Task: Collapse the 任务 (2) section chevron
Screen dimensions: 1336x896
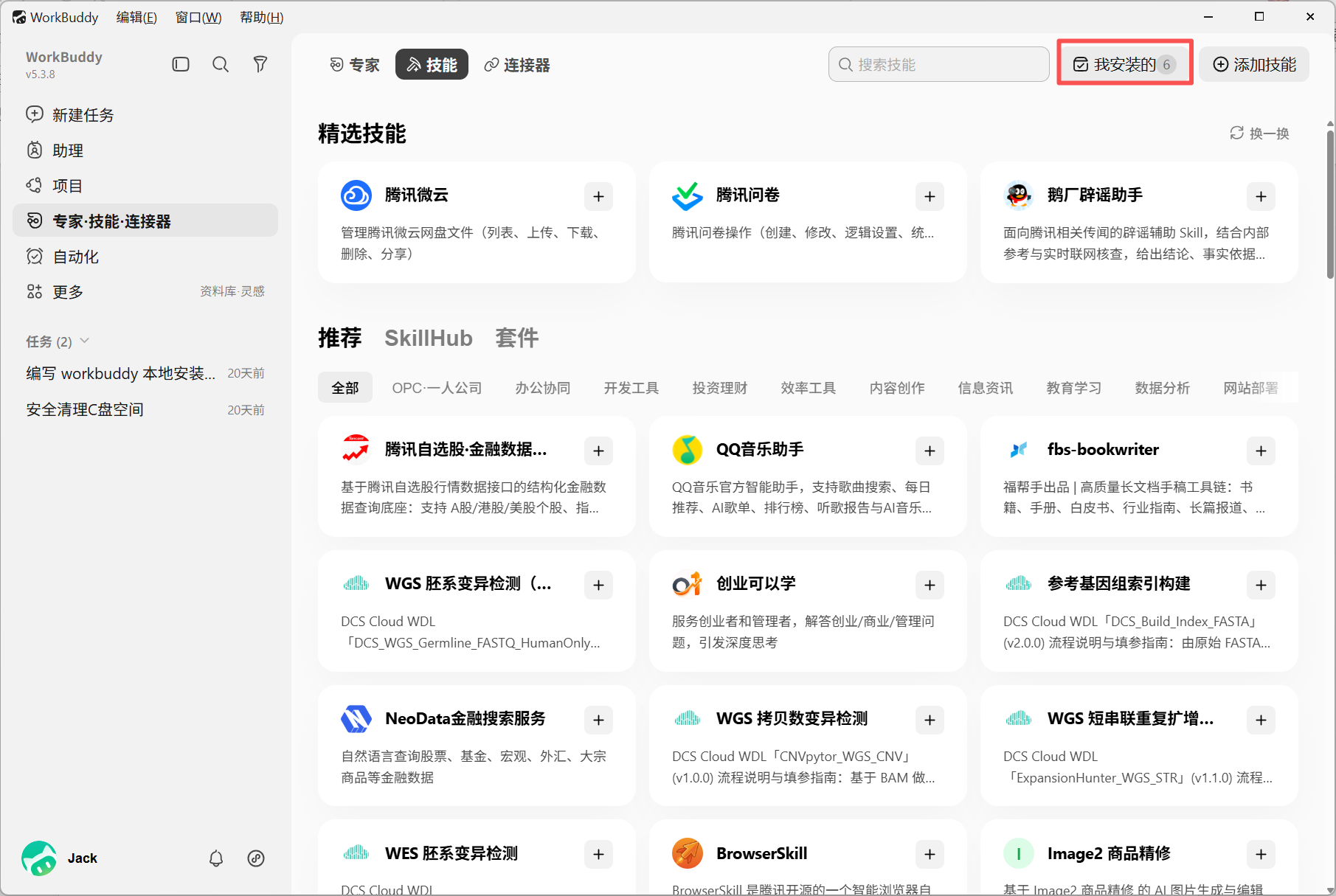Action: pyautogui.click(x=85, y=341)
